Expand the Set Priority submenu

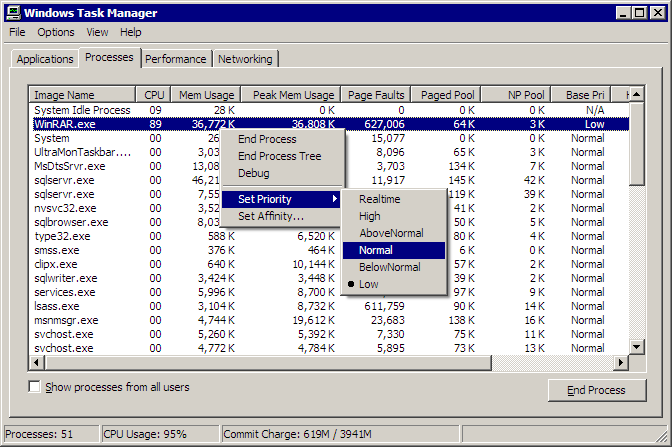281,199
